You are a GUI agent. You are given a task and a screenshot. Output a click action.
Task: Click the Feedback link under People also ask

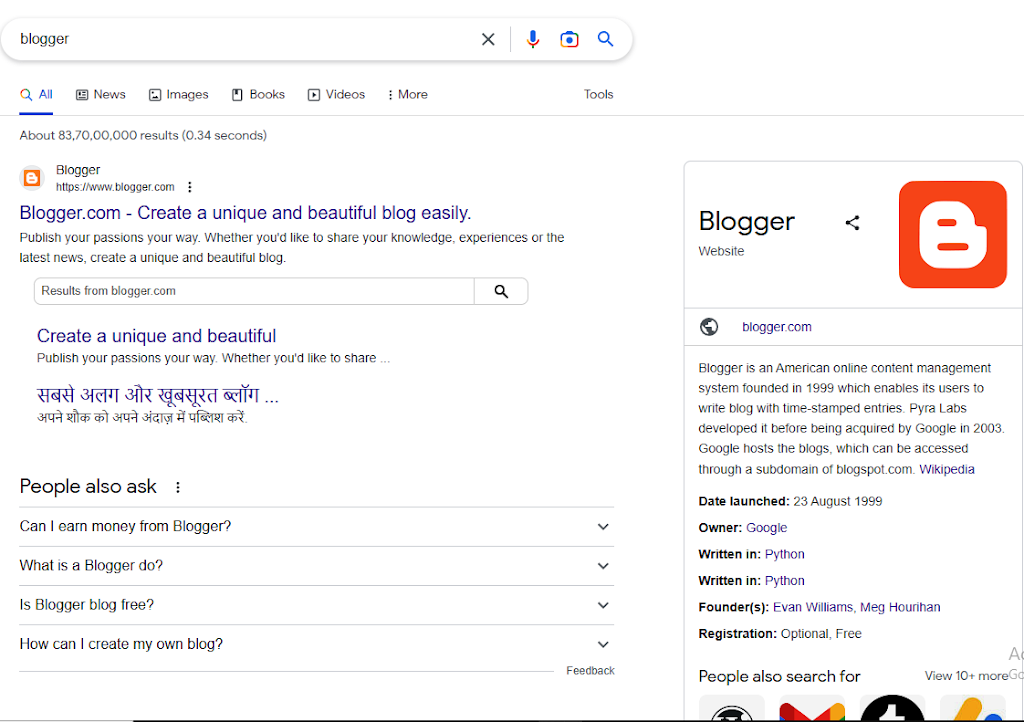click(x=590, y=670)
